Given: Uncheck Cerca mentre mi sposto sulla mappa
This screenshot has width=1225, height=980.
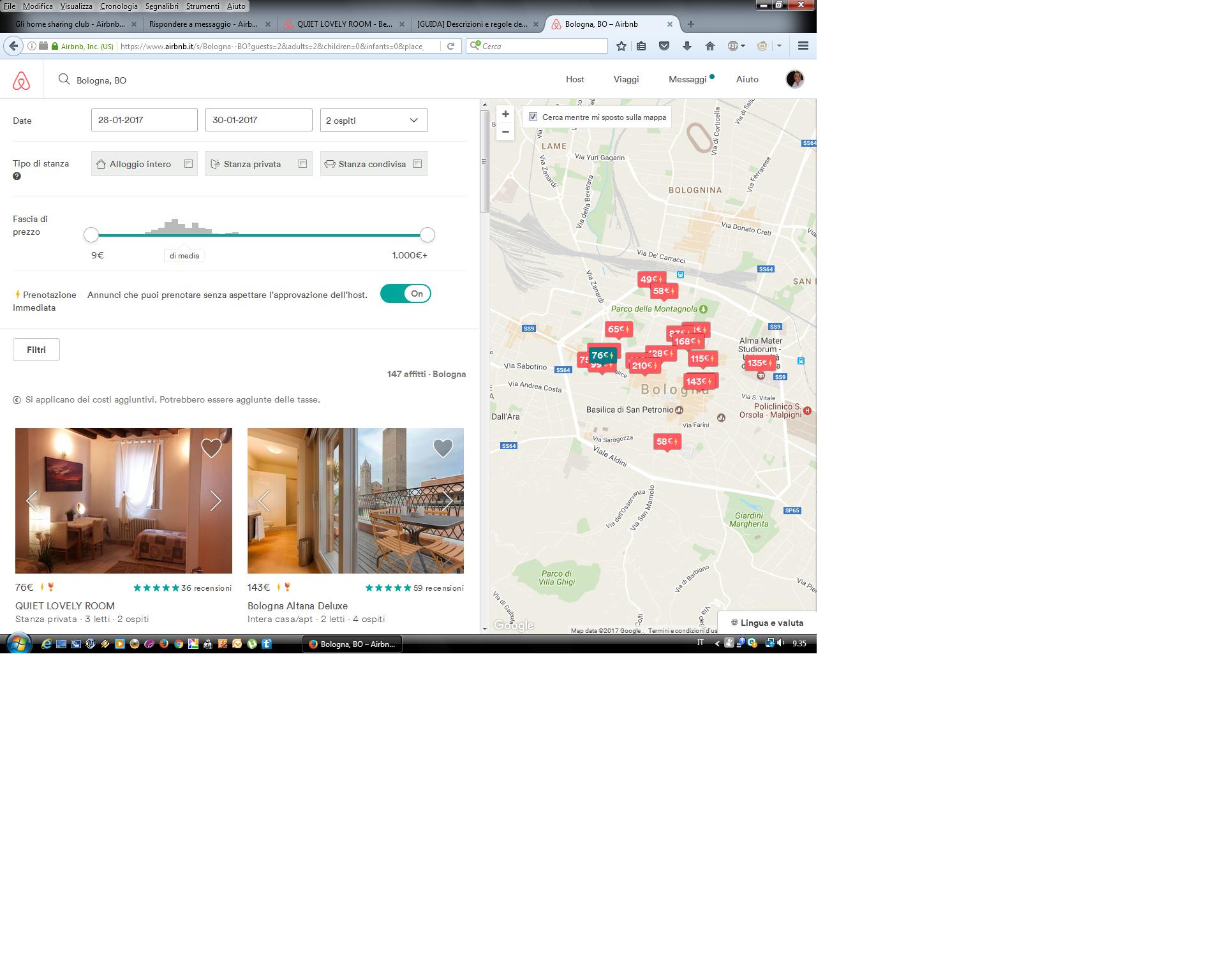Looking at the screenshot, I should click(x=533, y=117).
